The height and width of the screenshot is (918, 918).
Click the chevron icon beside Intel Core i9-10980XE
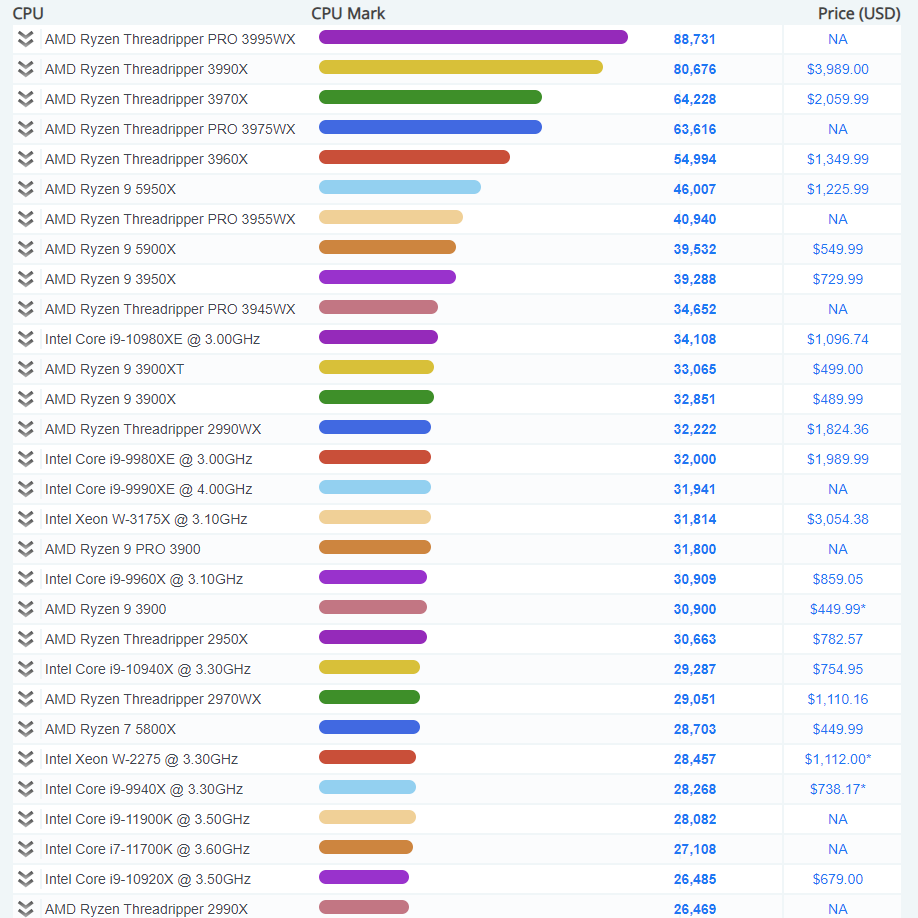(x=25, y=339)
